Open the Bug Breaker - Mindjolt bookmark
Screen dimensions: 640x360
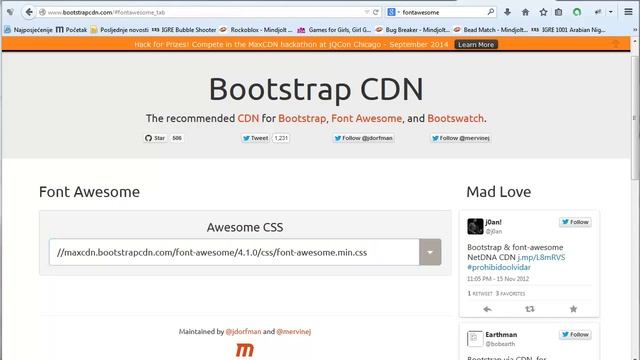point(413,30)
